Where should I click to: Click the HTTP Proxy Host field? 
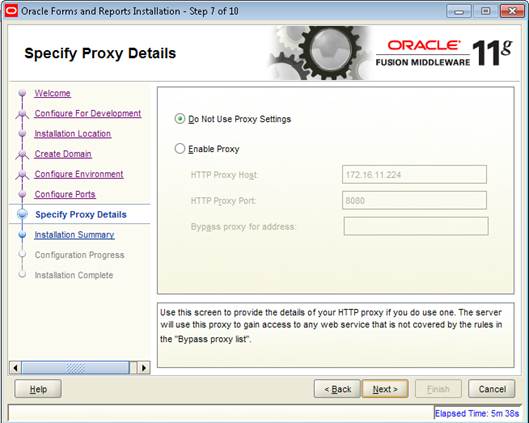click(414, 174)
